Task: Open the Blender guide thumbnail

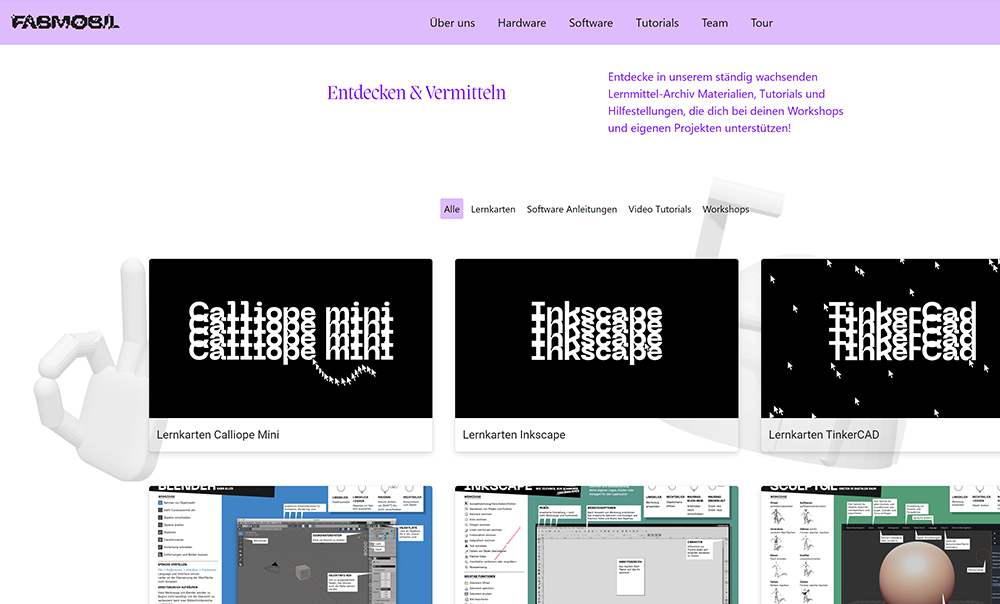Action: [291, 545]
